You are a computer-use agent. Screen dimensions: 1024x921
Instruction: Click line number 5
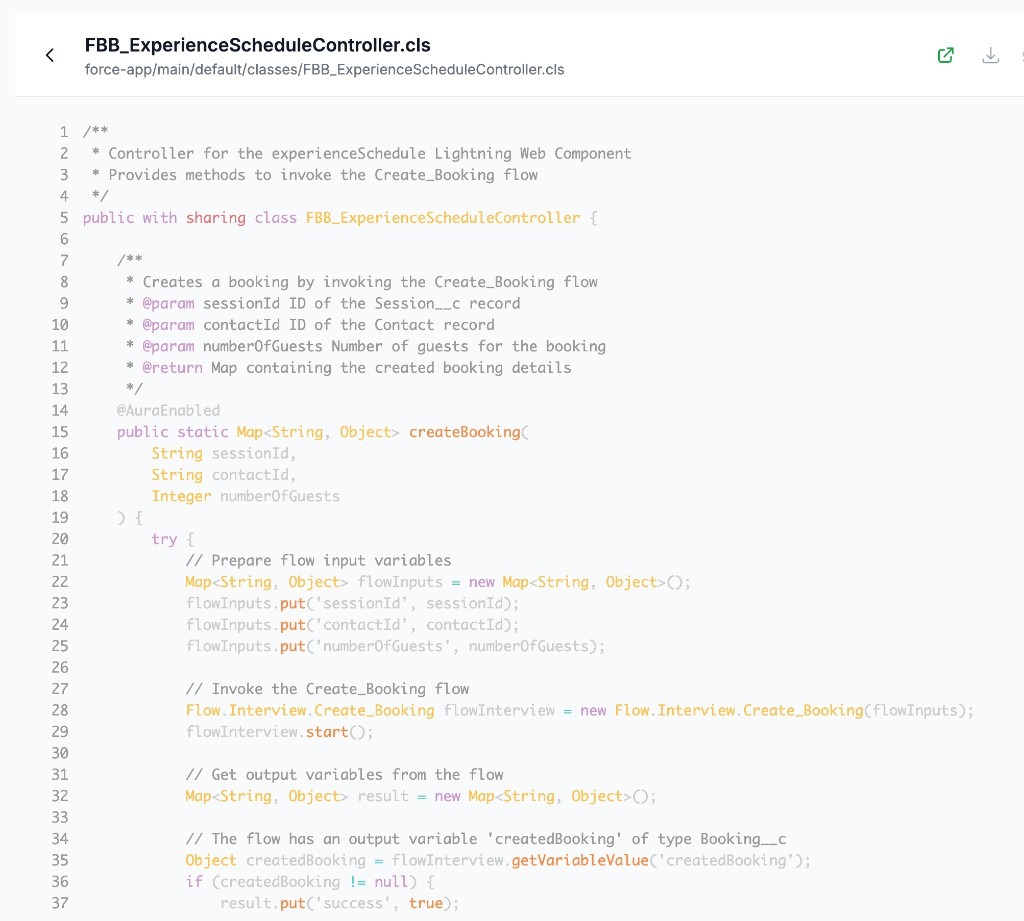pos(64,218)
